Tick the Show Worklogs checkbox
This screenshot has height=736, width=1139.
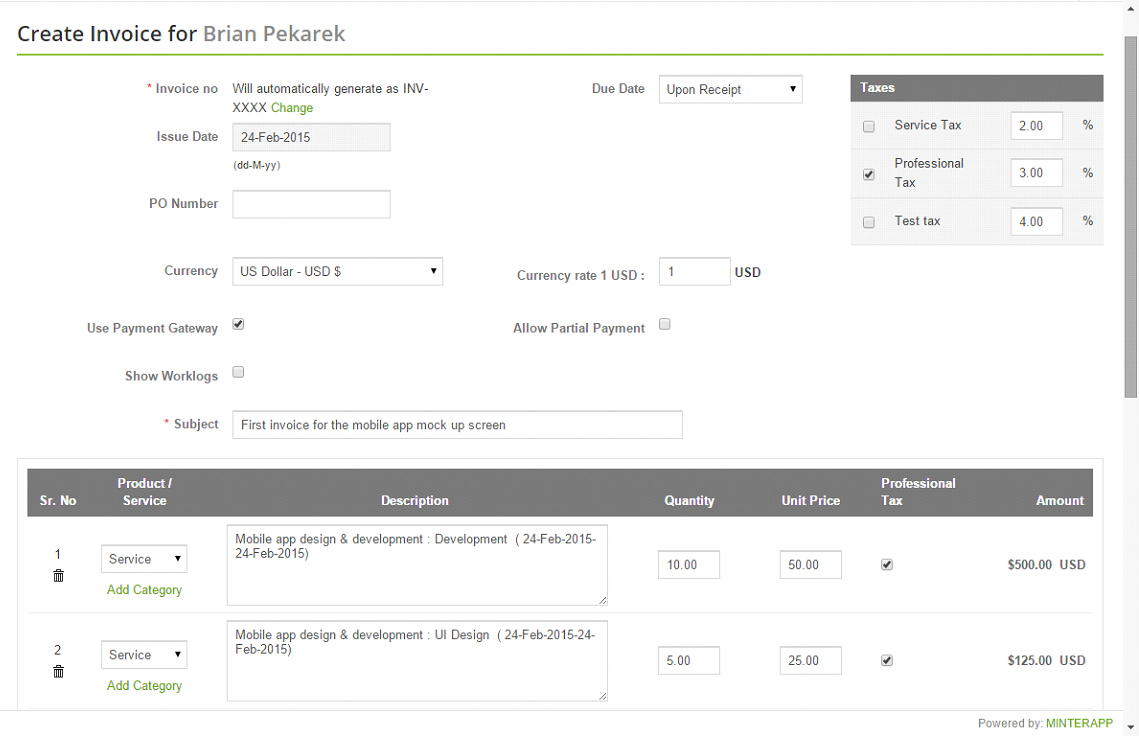[238, 372]
